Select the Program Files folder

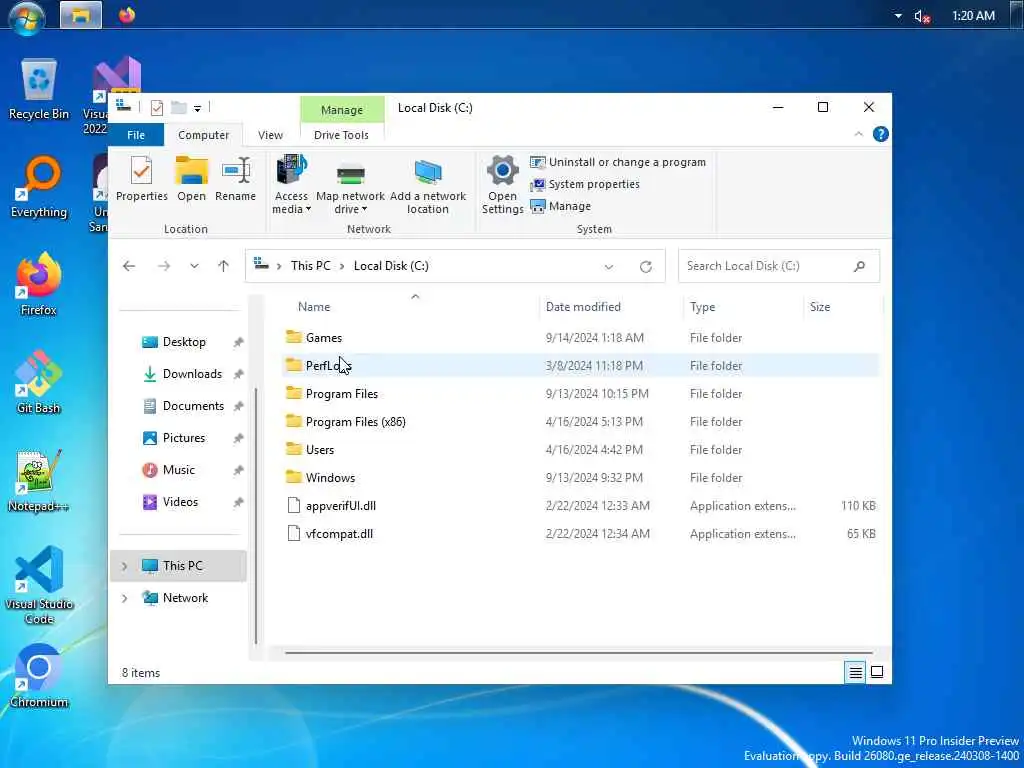click(x=580, y=394)
